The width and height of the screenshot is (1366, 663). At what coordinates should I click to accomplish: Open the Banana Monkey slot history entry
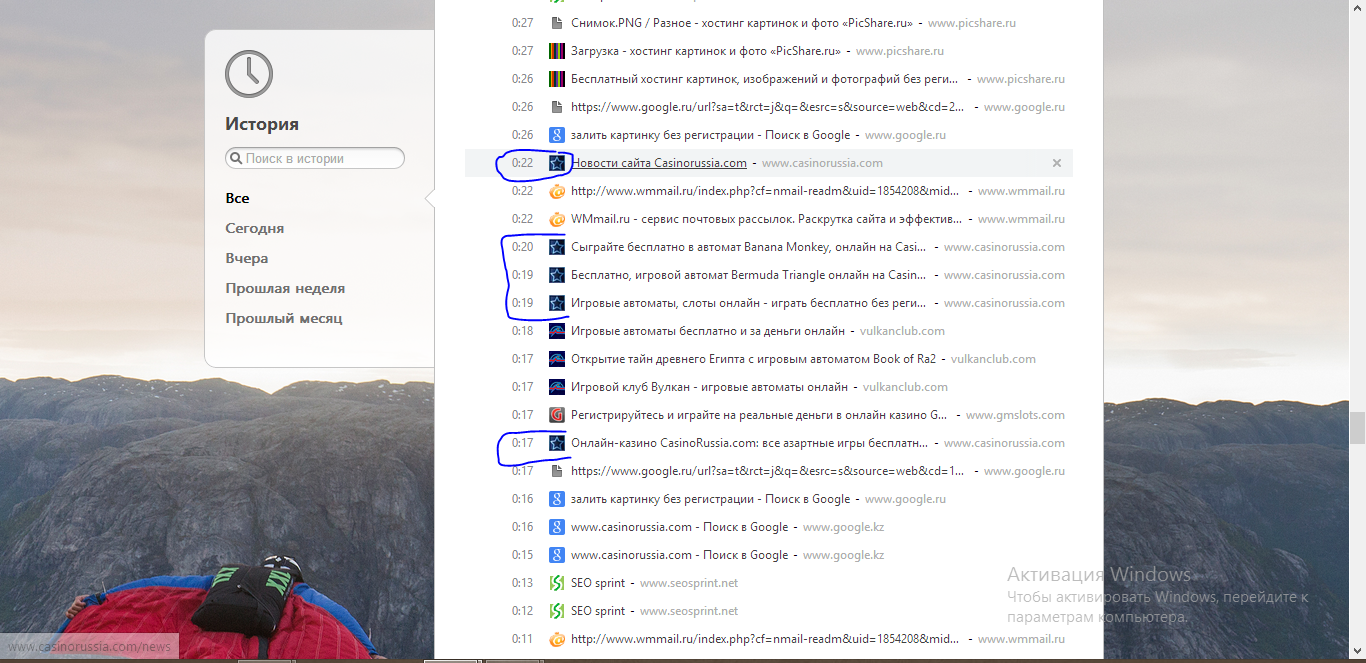(x=748, y=247)
